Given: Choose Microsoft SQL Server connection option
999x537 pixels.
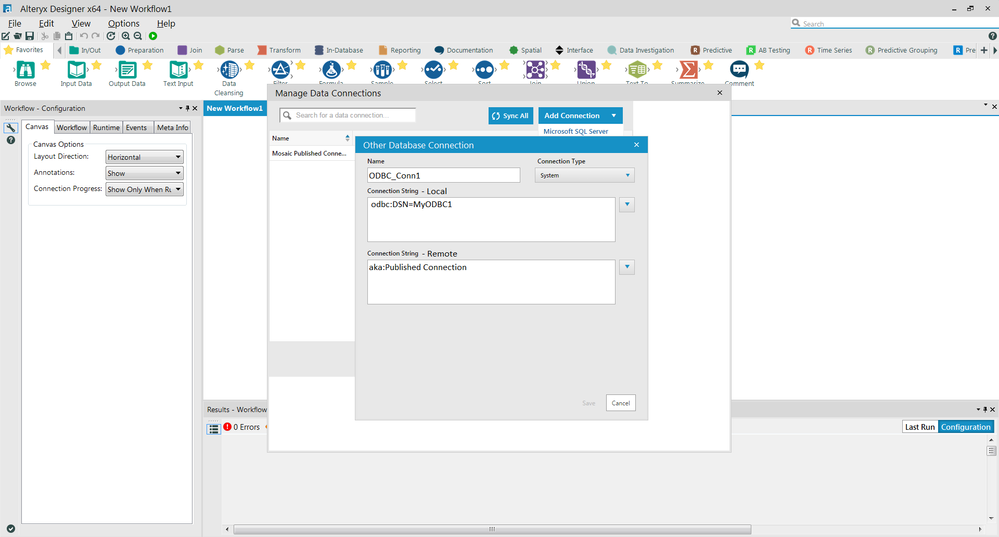Looking at the screenshot, I should (575, 131).
